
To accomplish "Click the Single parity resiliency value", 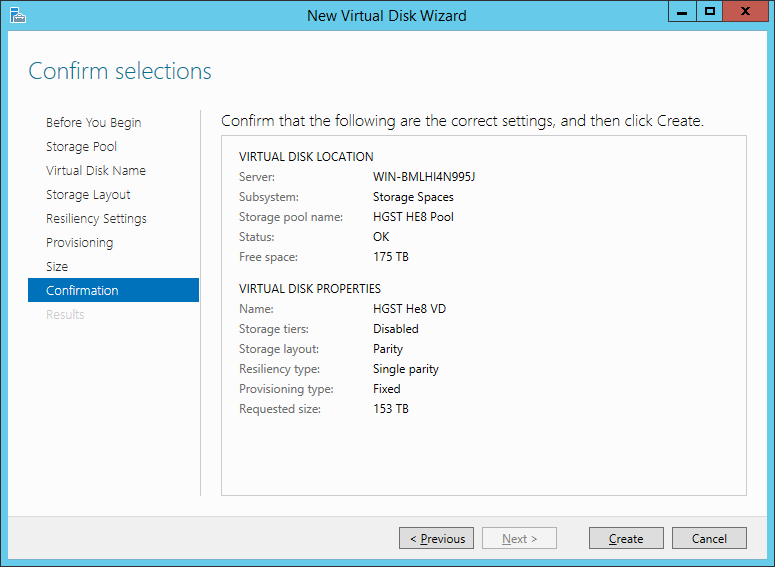I will [406, 369].
